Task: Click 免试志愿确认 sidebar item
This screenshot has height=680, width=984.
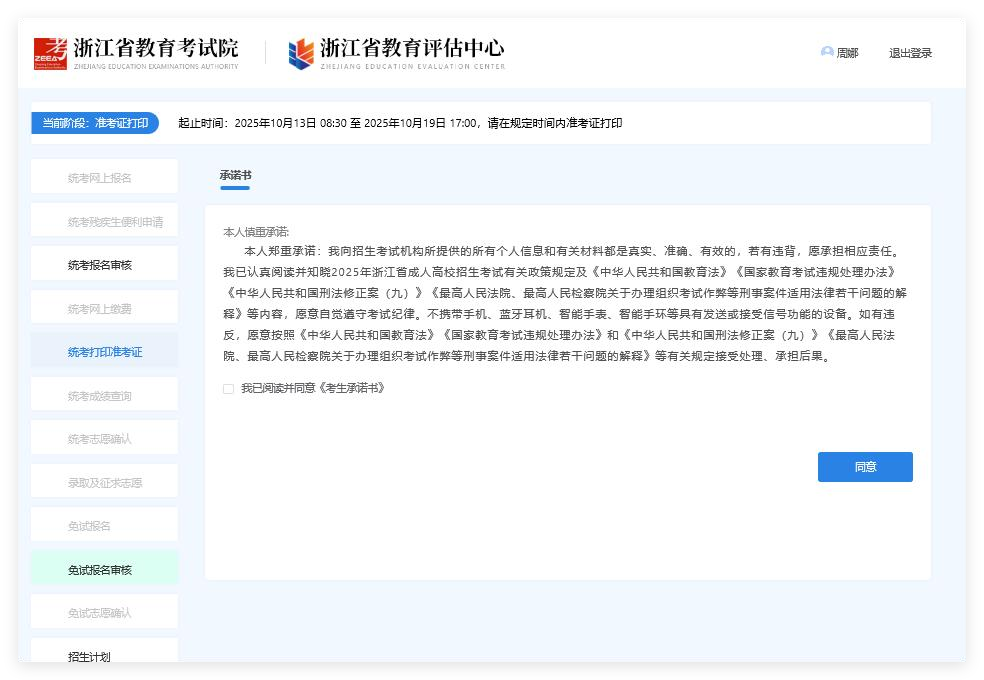Action: tap(100, 613)
